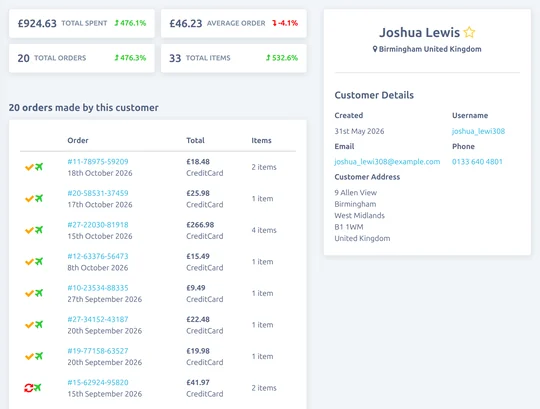Click the £46.23 average order value
Screen dimensions: 540x409
click(186, 23)
